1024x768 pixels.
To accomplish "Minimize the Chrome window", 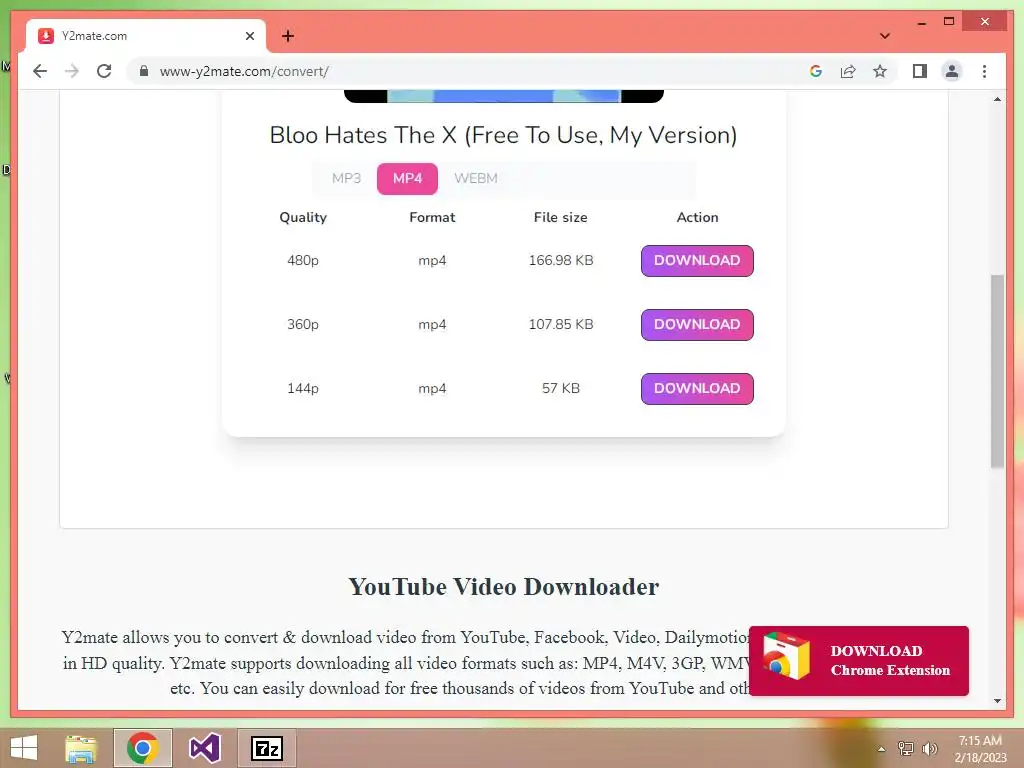I will 921,22.
